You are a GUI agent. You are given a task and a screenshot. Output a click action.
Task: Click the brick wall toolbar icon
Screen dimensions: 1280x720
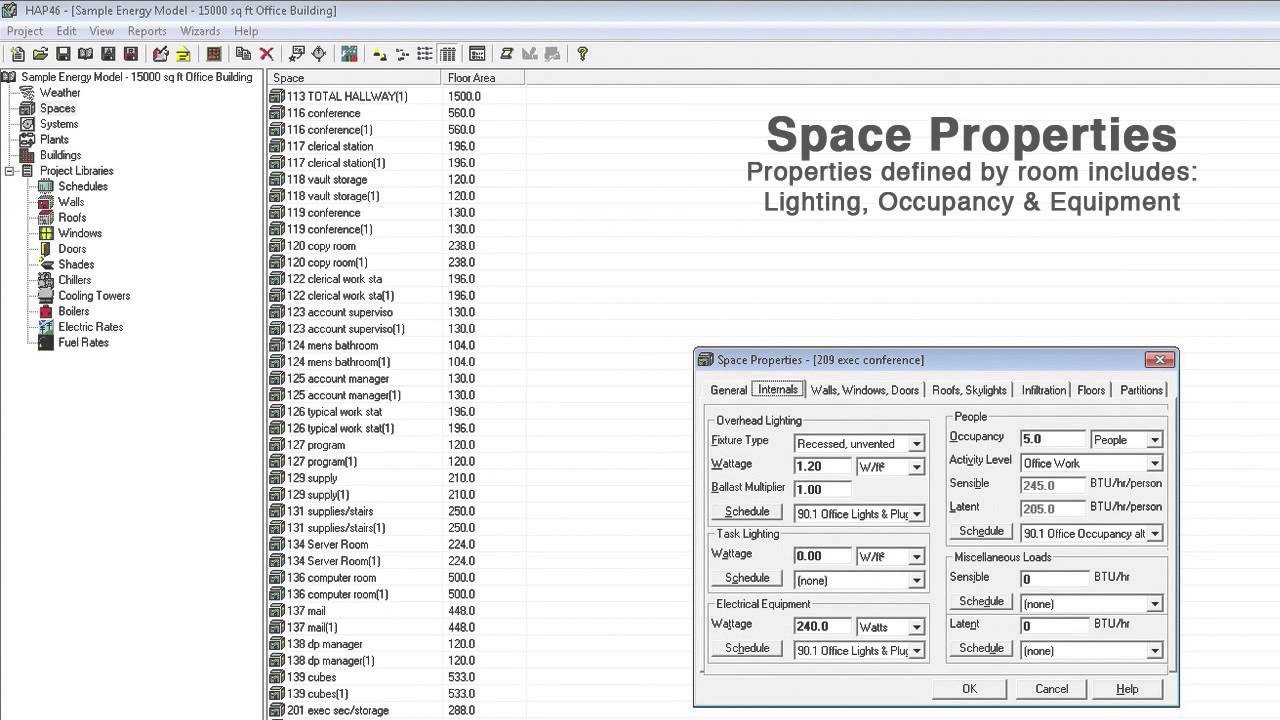pos(213,54)
